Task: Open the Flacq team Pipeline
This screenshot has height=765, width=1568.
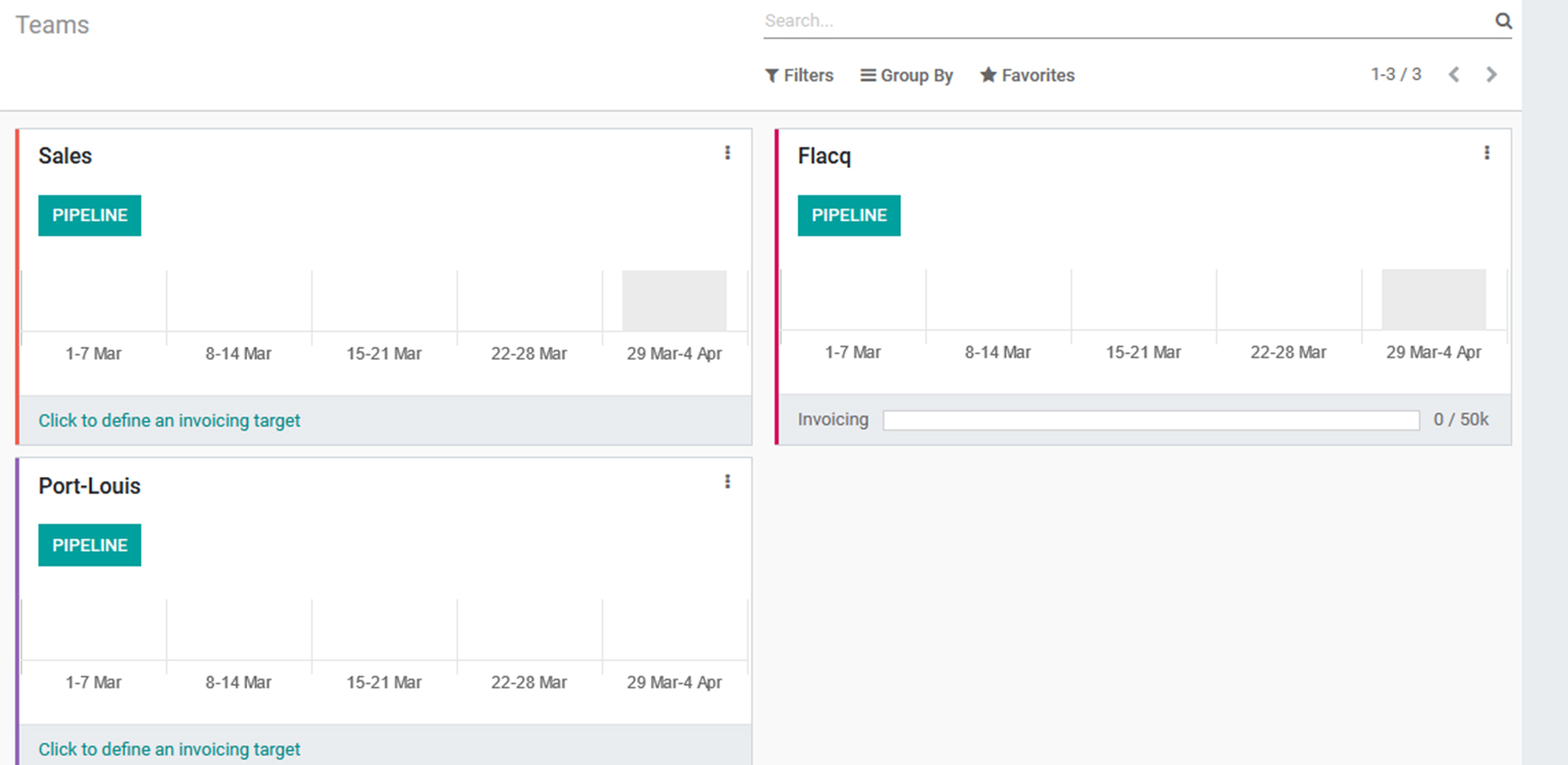Action: (x=849, y=216)
